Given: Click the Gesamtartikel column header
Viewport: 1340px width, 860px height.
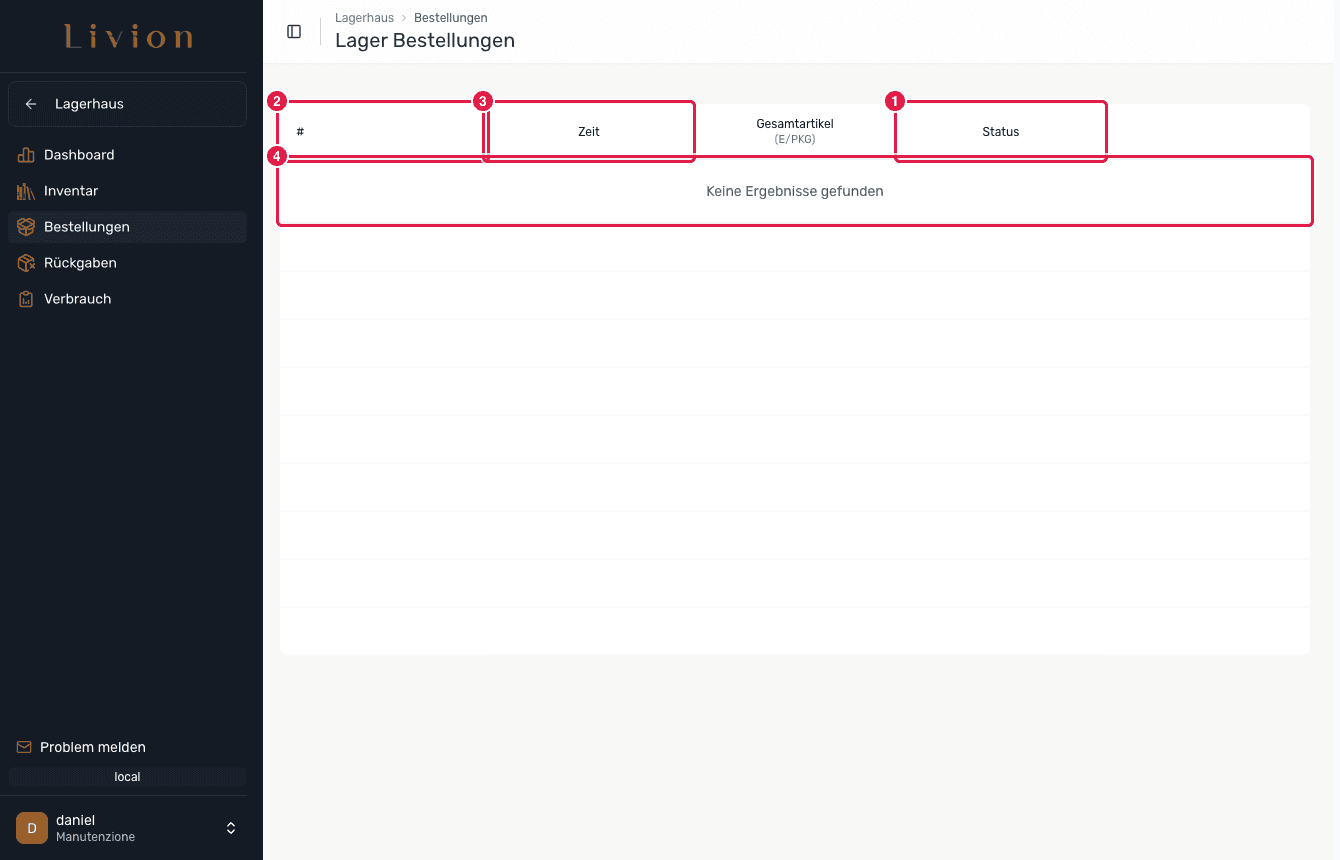Looking at the screenshot, I should pos(795,131).
